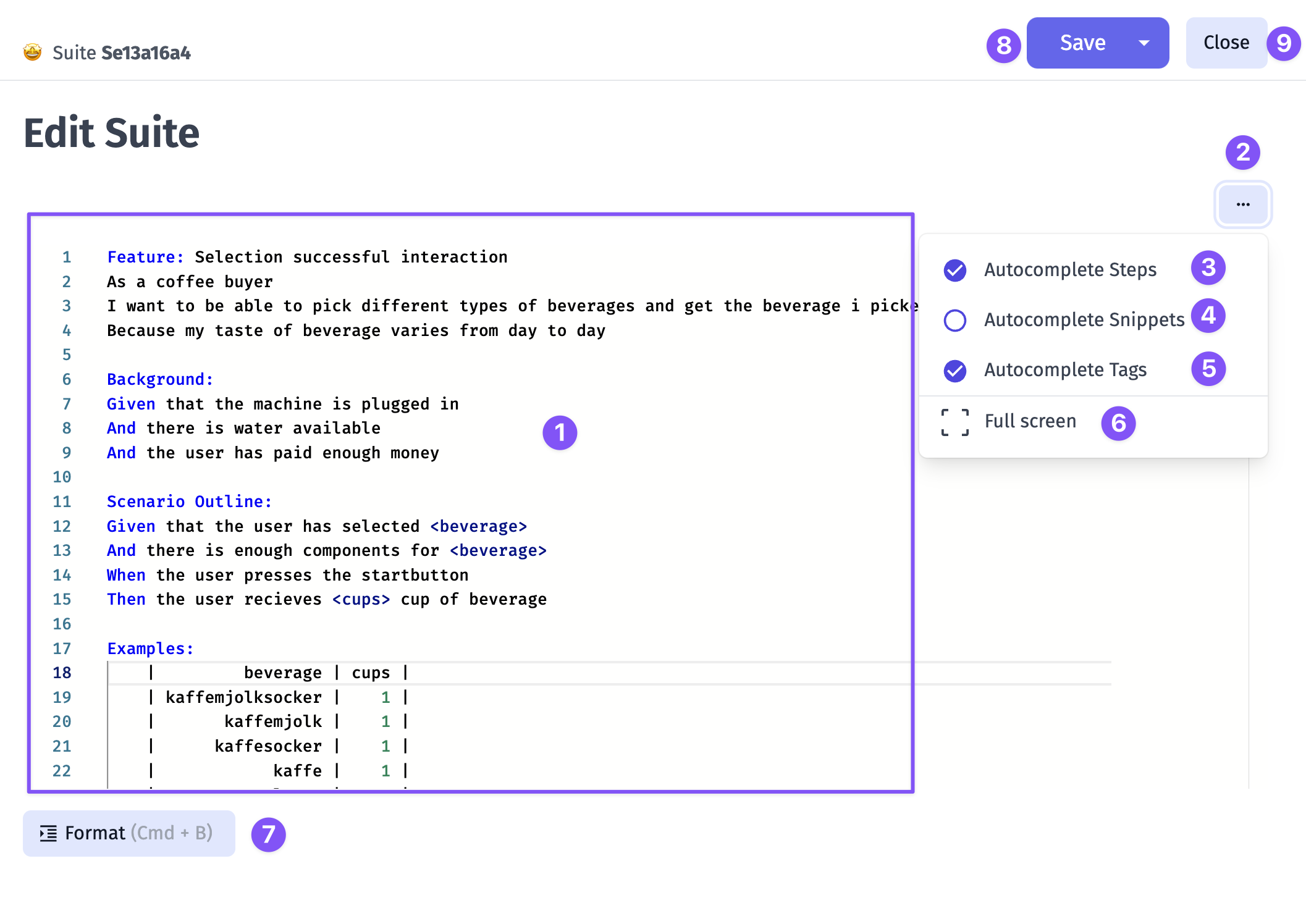Click the 'kaffesocker' table cell
The height and width of the screenshot is (924, 1306).
click(x=268, y=746)
